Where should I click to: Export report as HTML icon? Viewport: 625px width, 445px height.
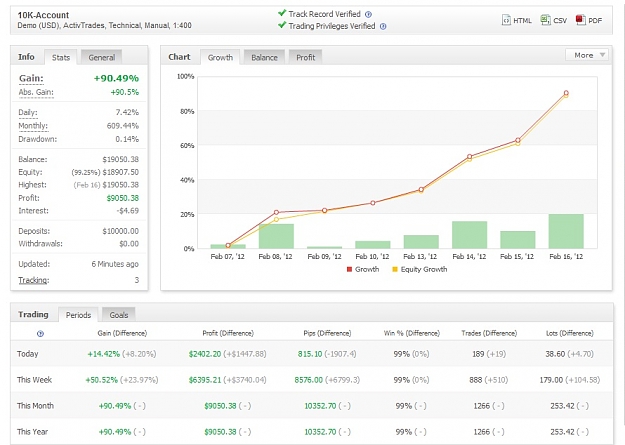pos(506,20)
